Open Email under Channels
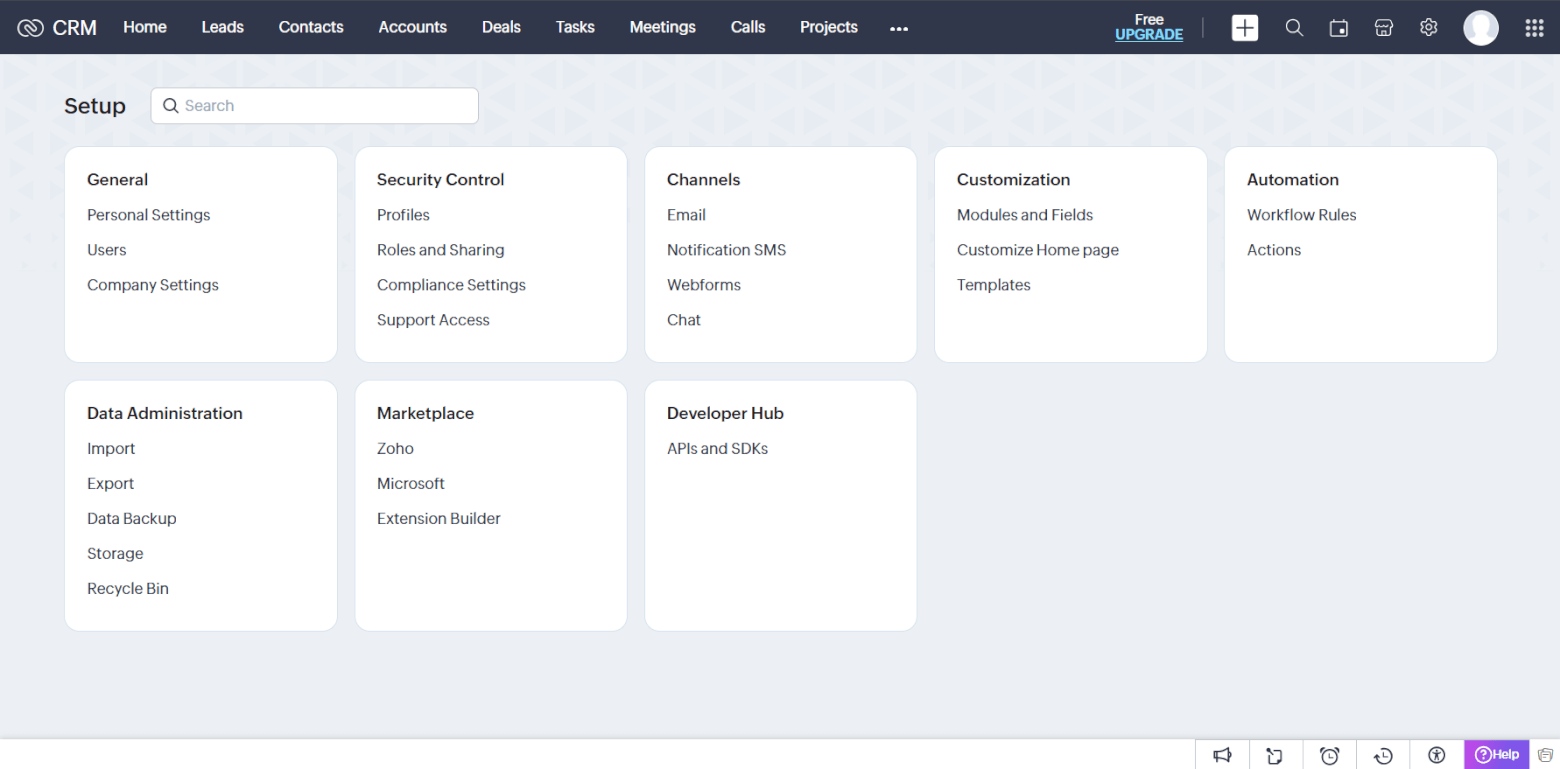 686,215
